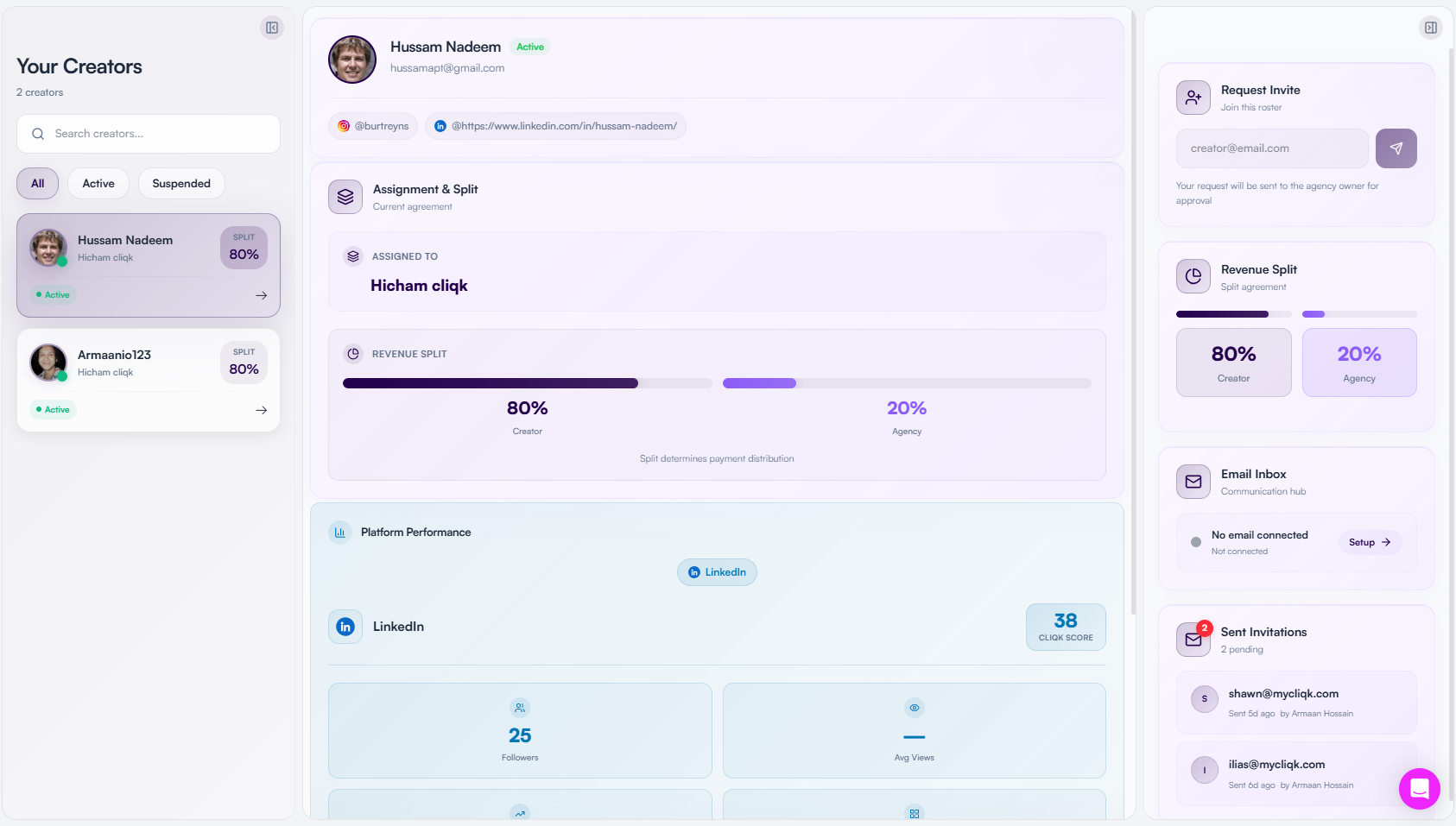Collapse the right sidebar panel
The height and width of the screenshot is (826, 1456).
[x=1431, y=27]
